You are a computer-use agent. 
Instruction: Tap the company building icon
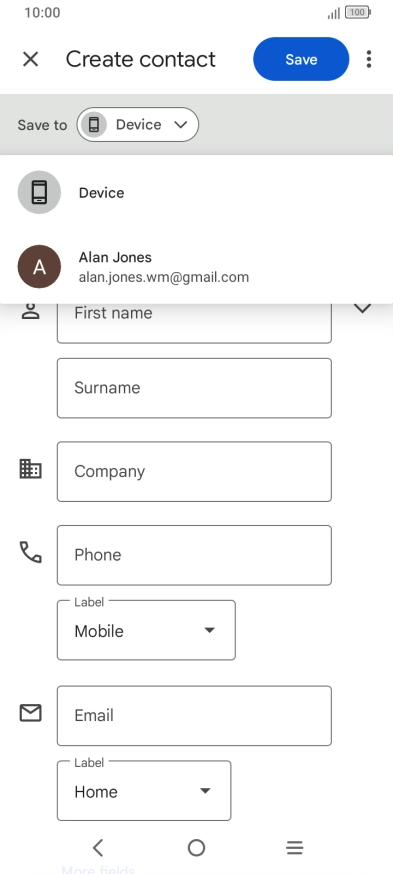(30, 469)
